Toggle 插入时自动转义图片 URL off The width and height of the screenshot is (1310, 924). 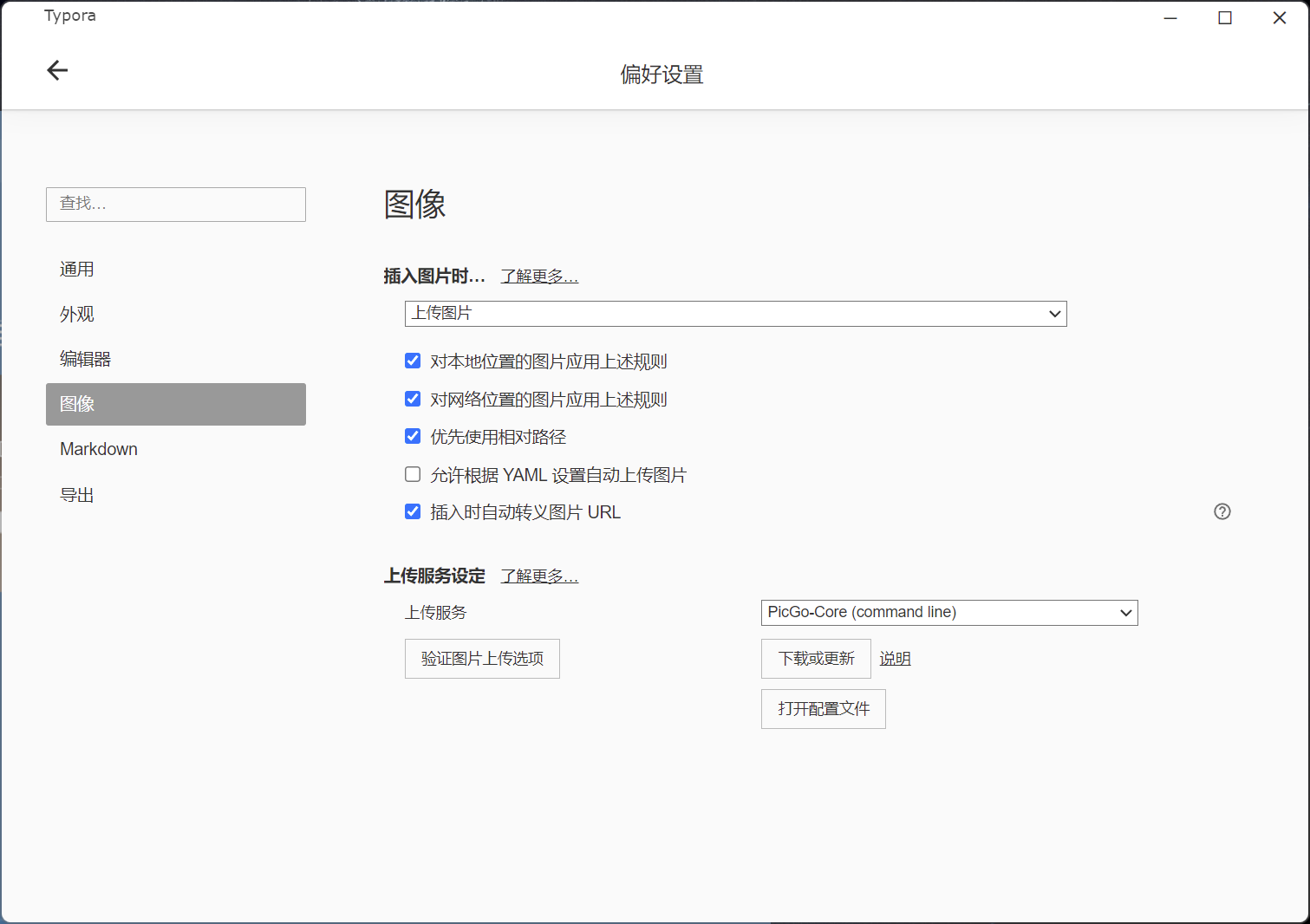[x=412, y=511]
